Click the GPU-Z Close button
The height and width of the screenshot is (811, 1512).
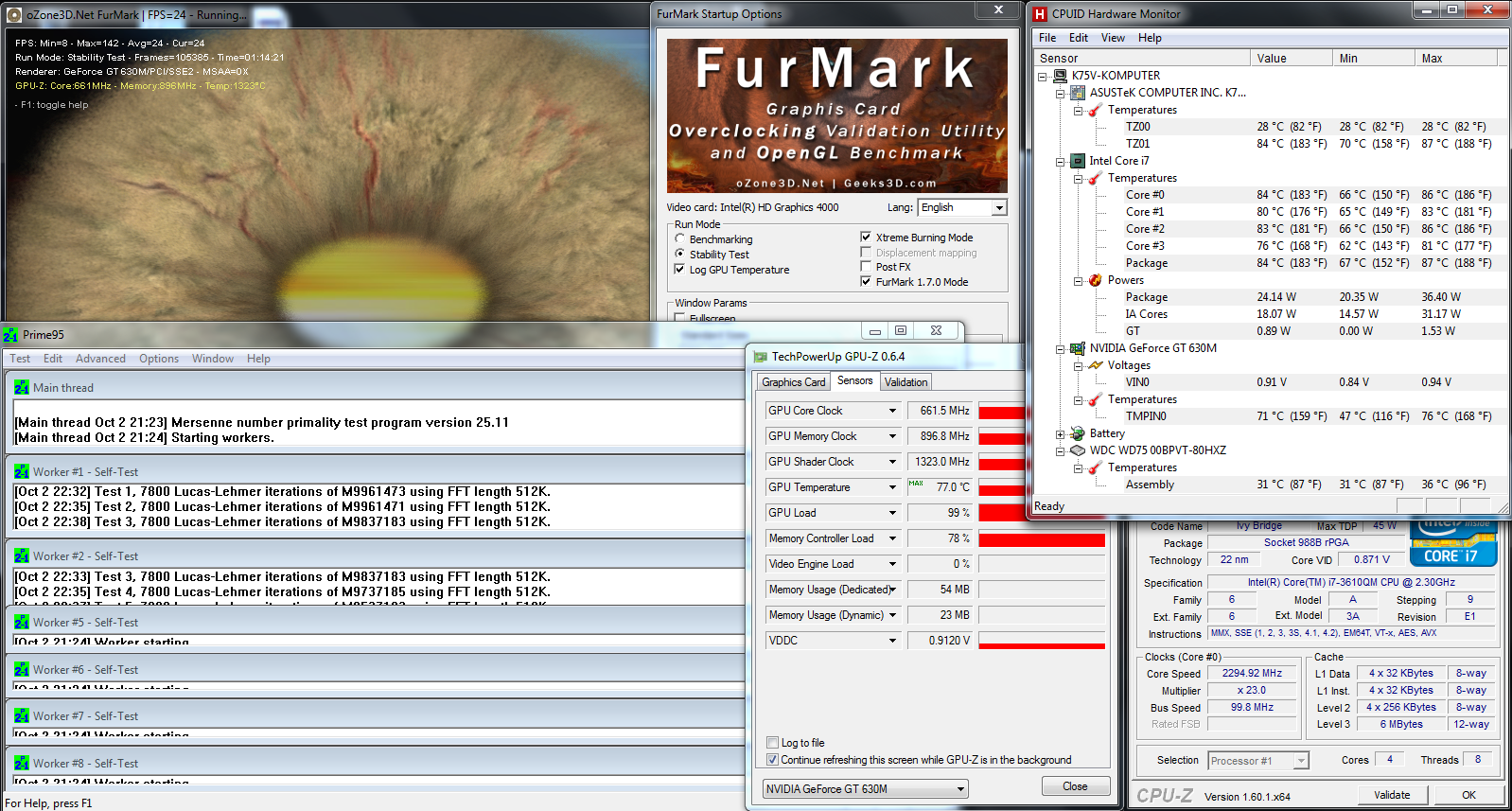coord(1075,786)
